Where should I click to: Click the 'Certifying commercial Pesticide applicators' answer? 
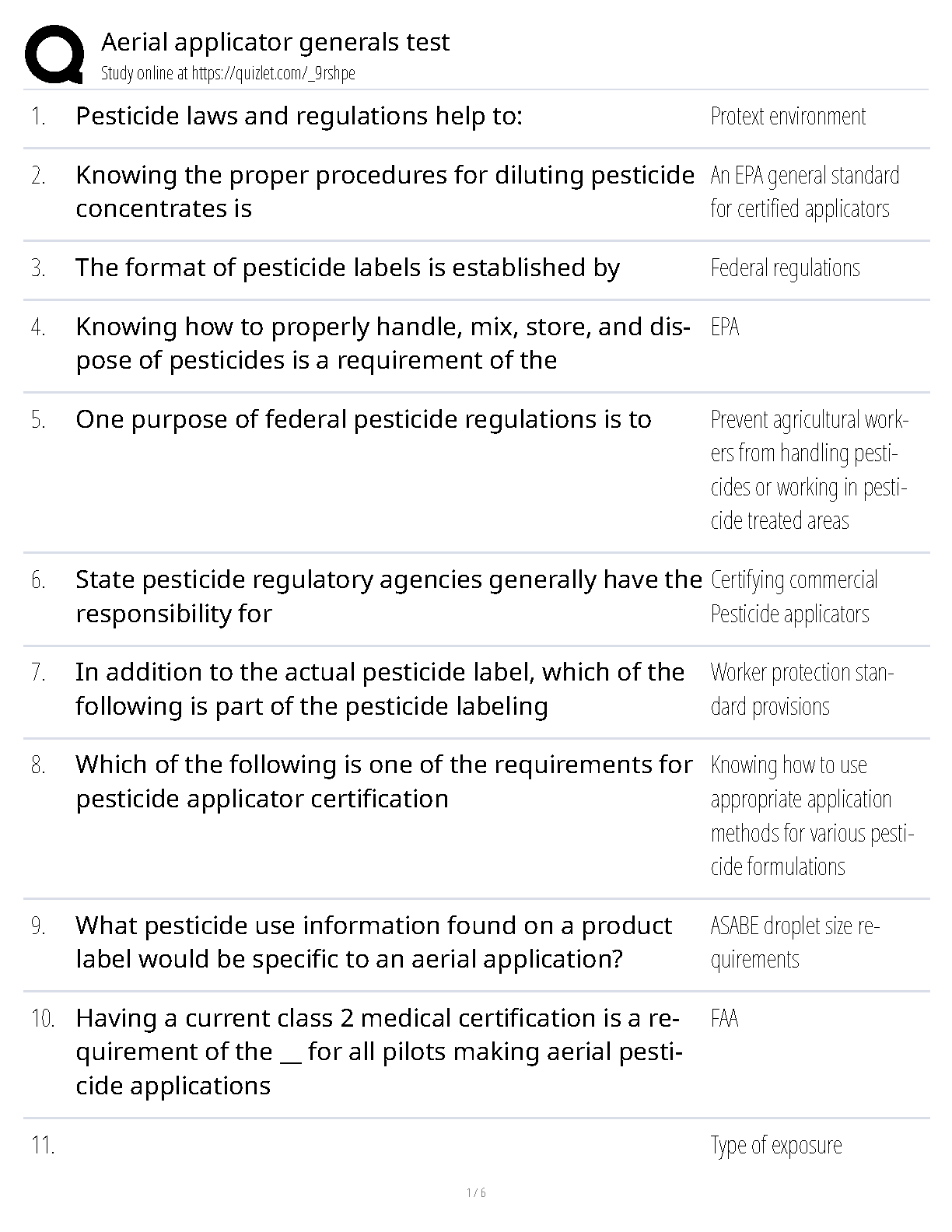pos(793,597)
